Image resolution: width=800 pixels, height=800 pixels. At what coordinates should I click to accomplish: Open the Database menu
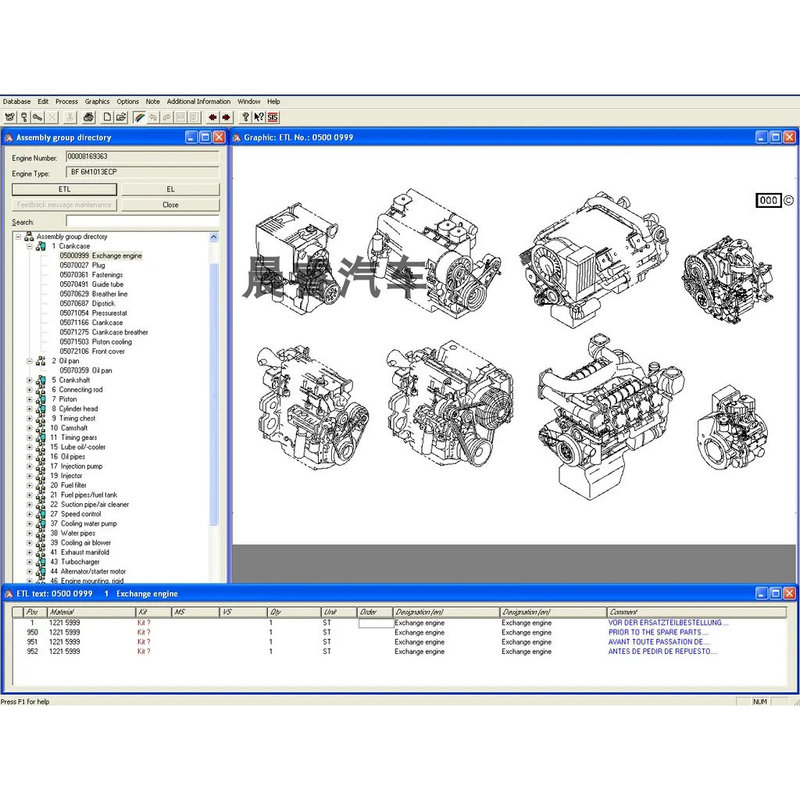(17, 102)
